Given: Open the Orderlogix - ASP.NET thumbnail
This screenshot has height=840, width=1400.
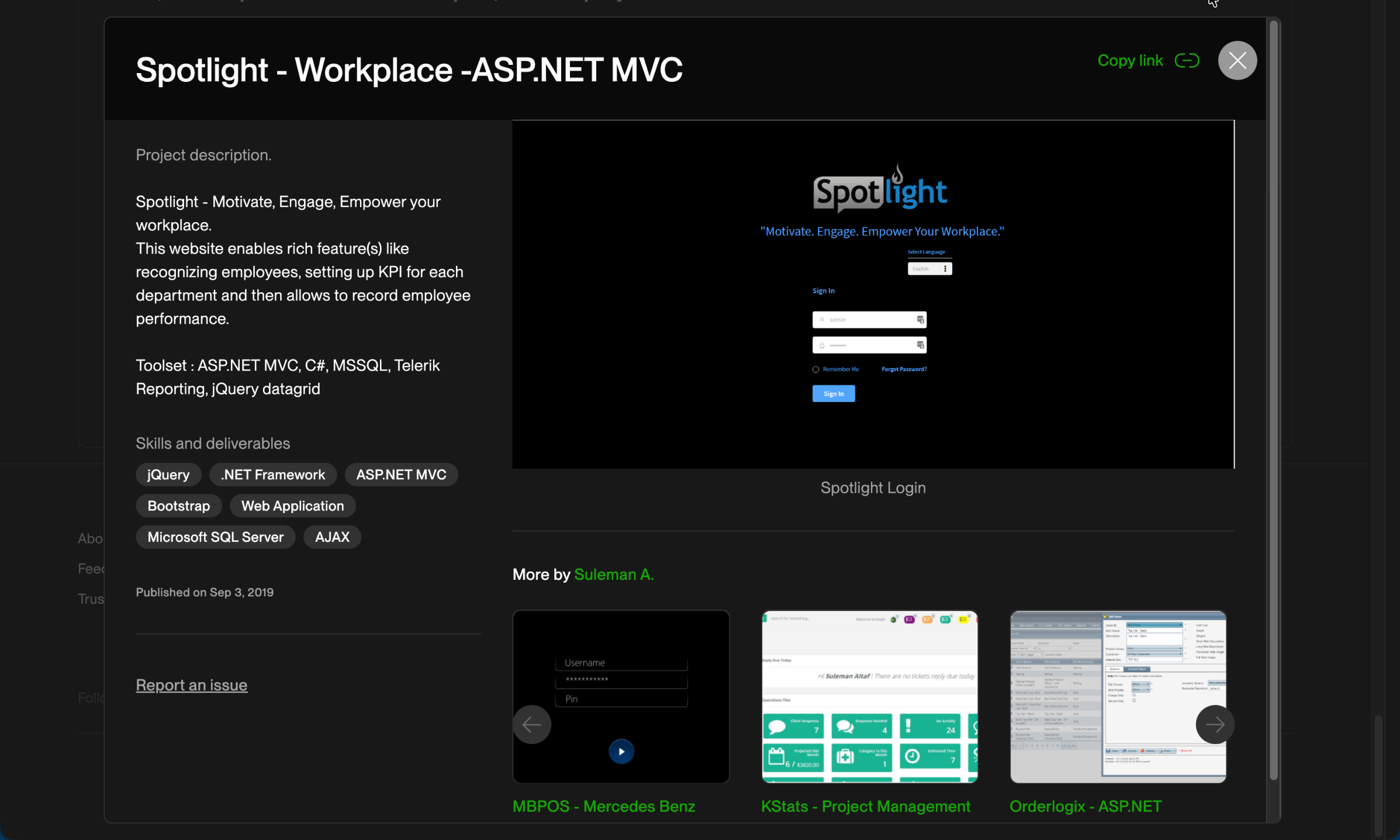Looking at the screenshot, I should (x=1117, y=697).
